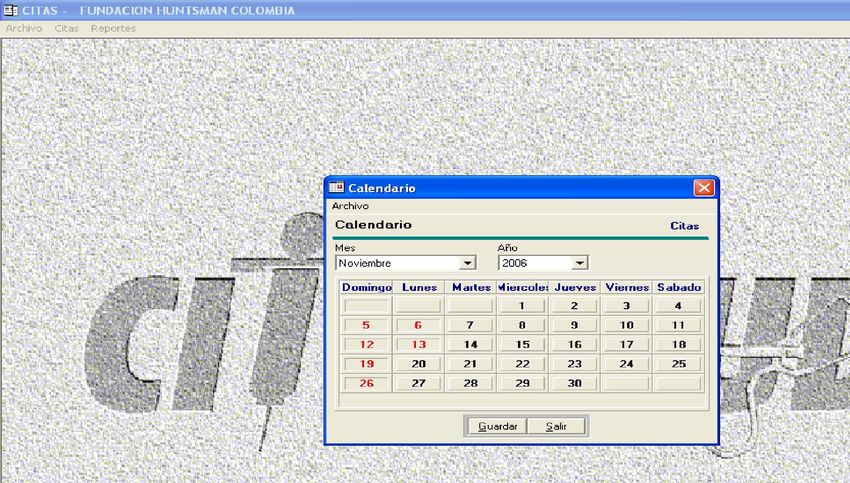850x483 pixels.
Task: Select red Sunday day 19
Action: [366, 364]
